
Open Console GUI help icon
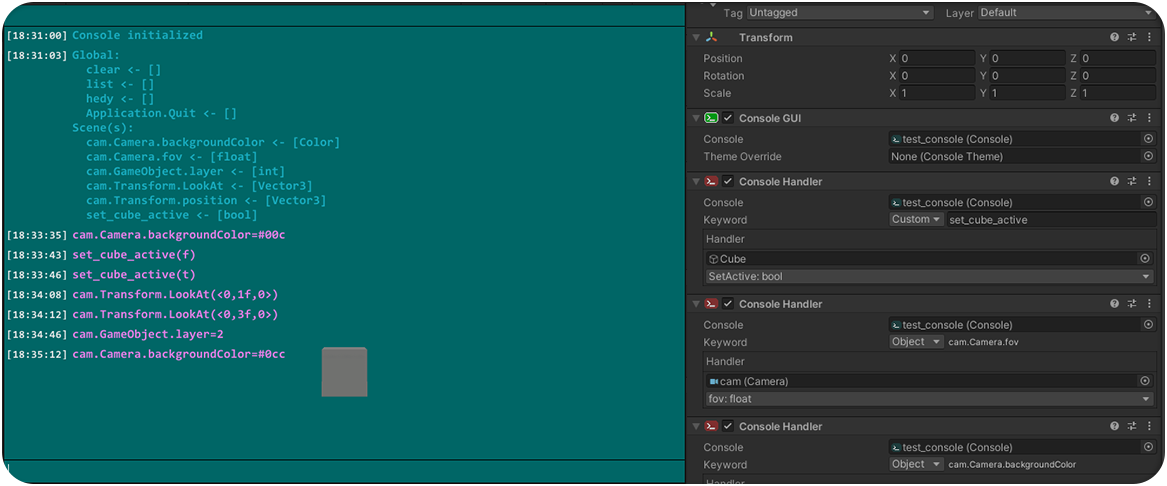1114,118
